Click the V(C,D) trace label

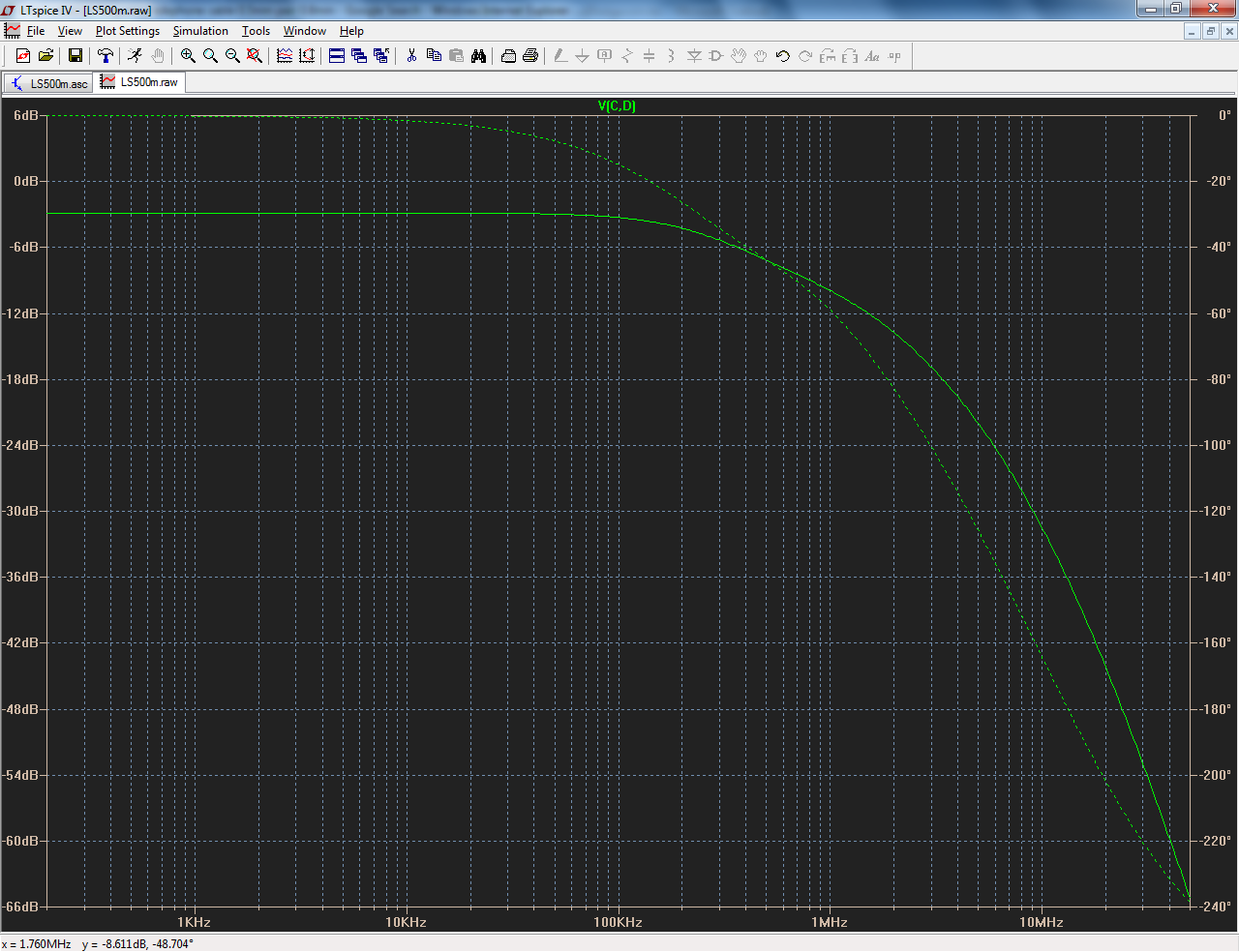pos(617,106)
